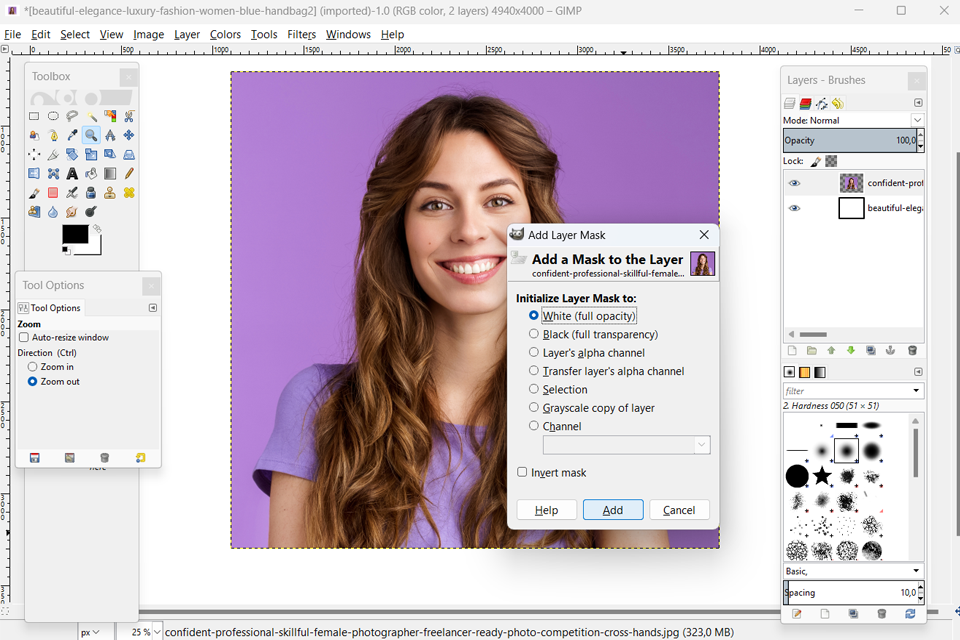Select the Paths tool
960x640 pixels.
(53, 135)
